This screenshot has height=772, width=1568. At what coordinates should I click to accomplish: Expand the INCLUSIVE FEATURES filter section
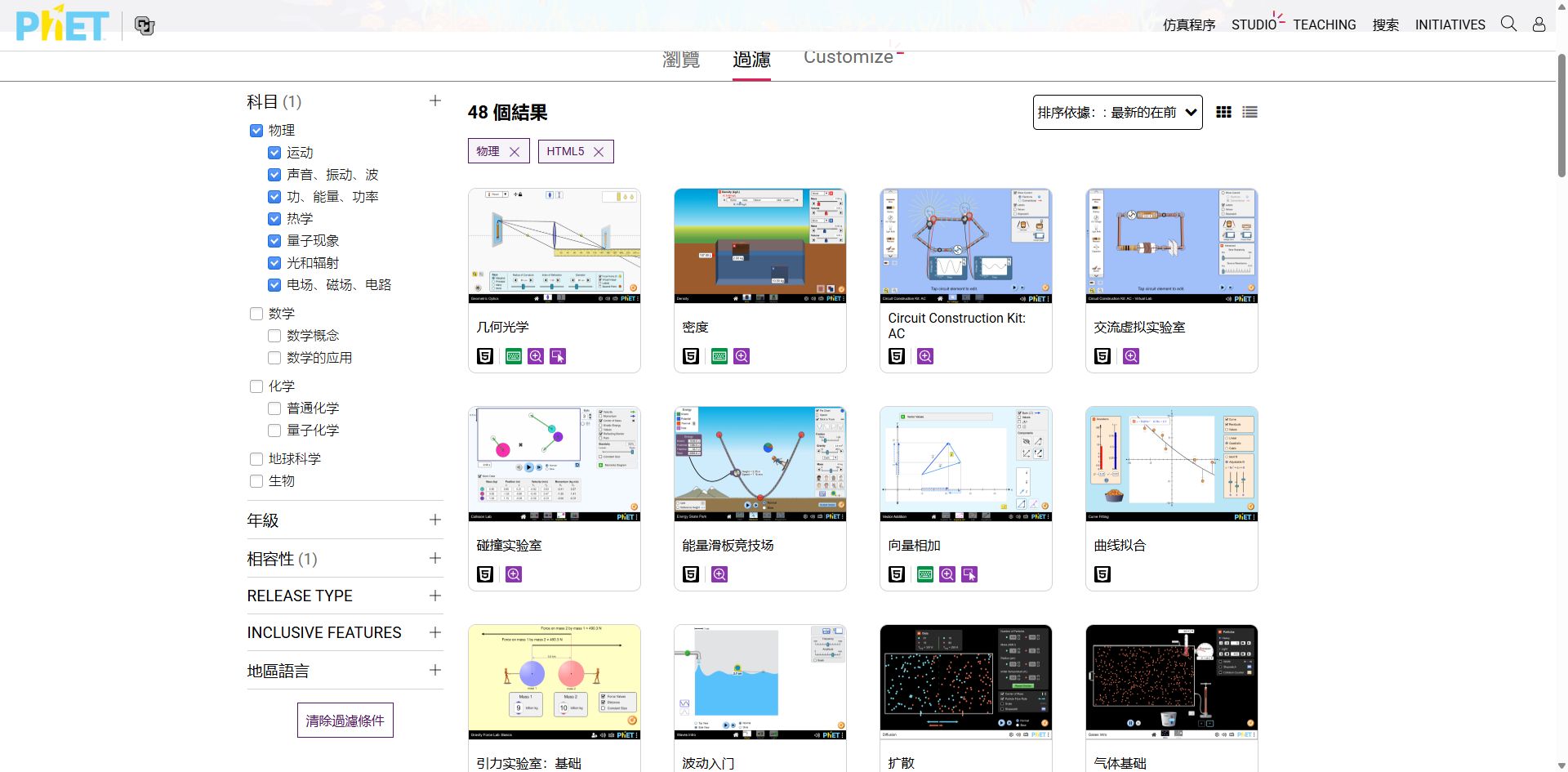434,632
